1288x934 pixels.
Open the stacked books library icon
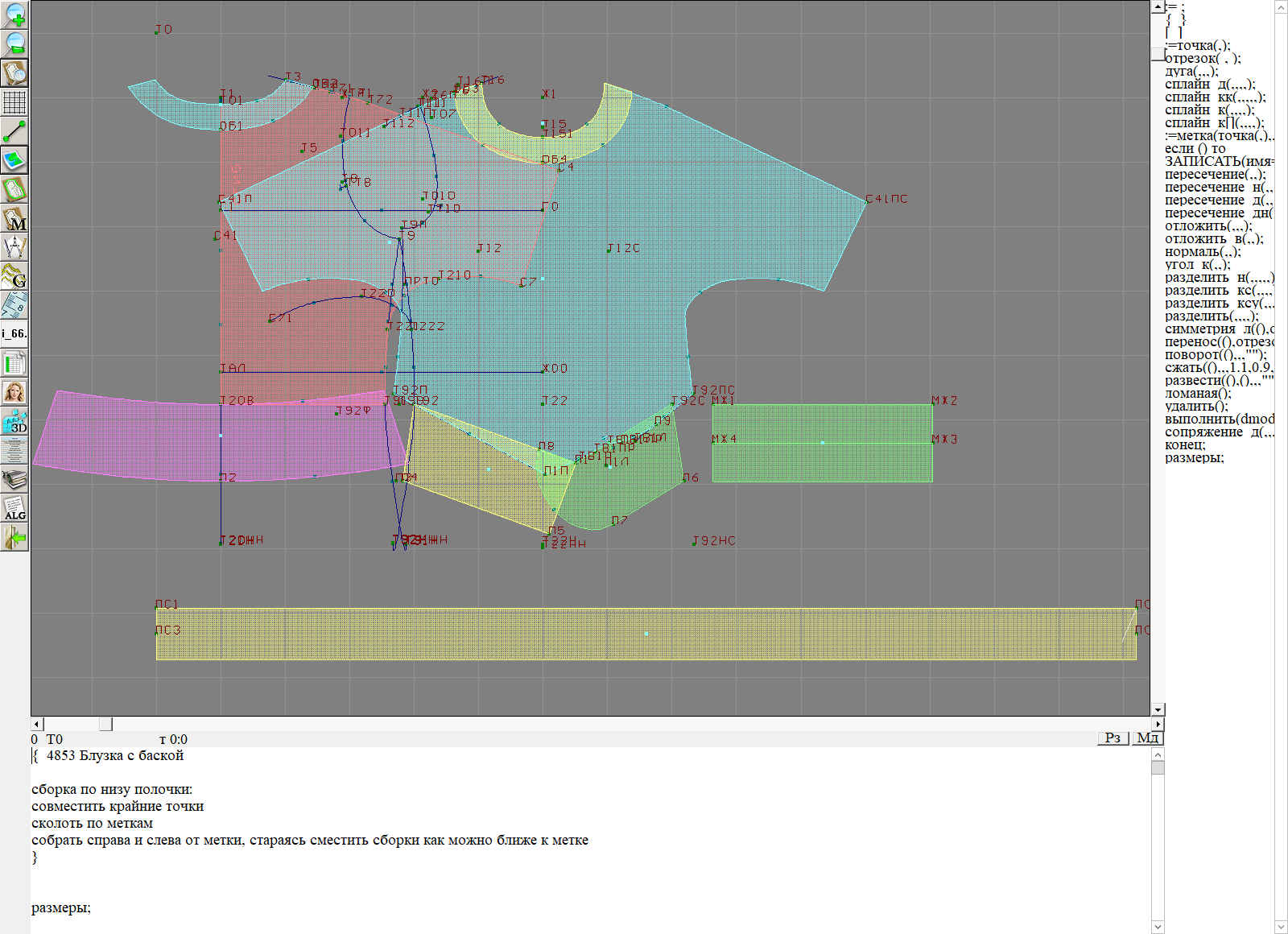click(14, 480)
